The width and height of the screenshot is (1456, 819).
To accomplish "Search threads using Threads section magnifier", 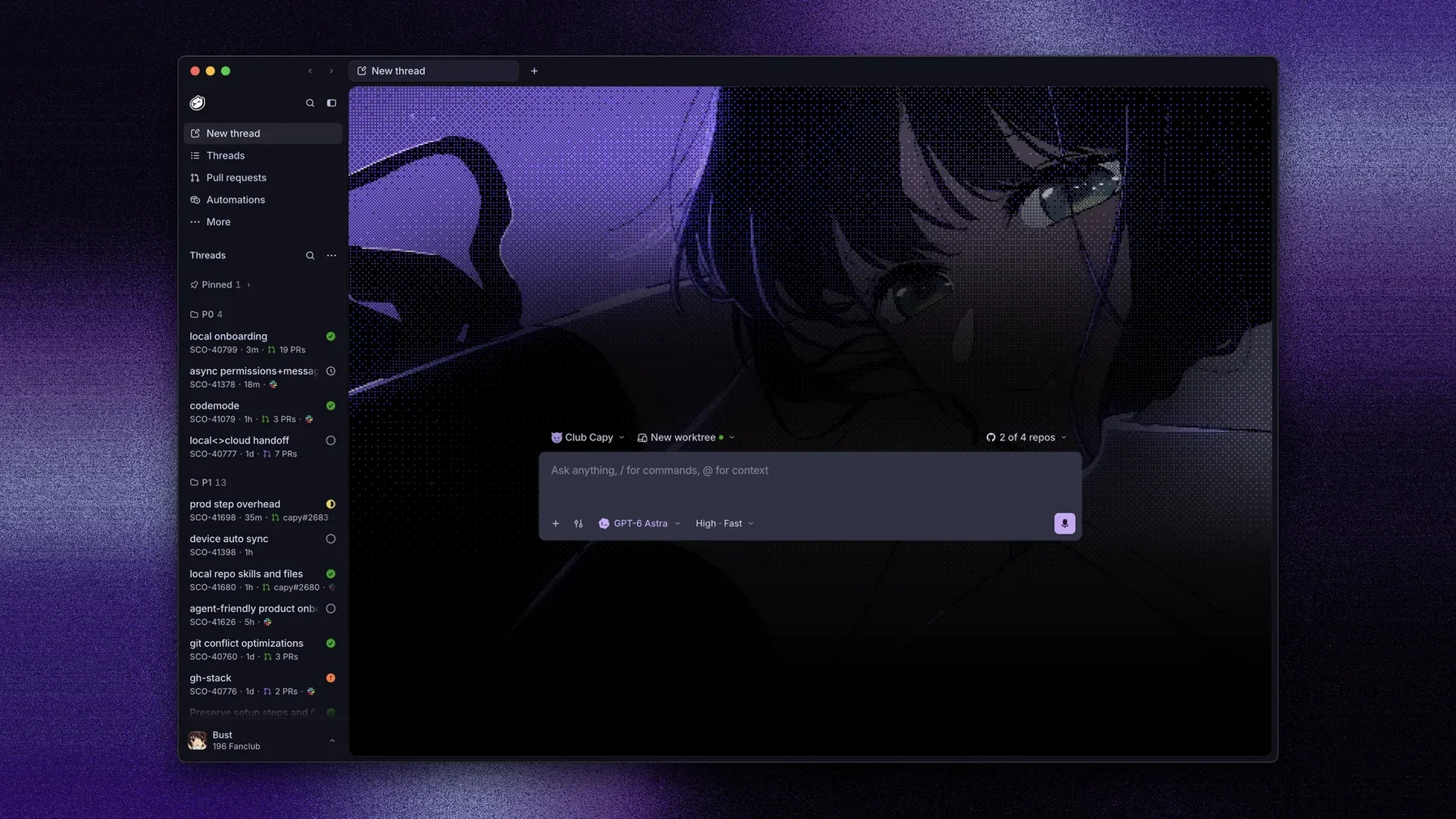I will (310, 255).
